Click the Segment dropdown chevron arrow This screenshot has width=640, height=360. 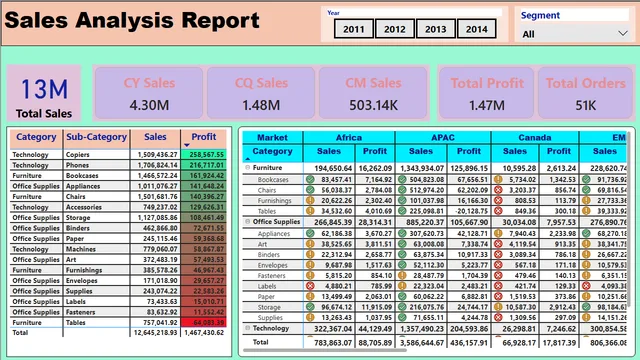pyautogui.click(x=622, y=33)
